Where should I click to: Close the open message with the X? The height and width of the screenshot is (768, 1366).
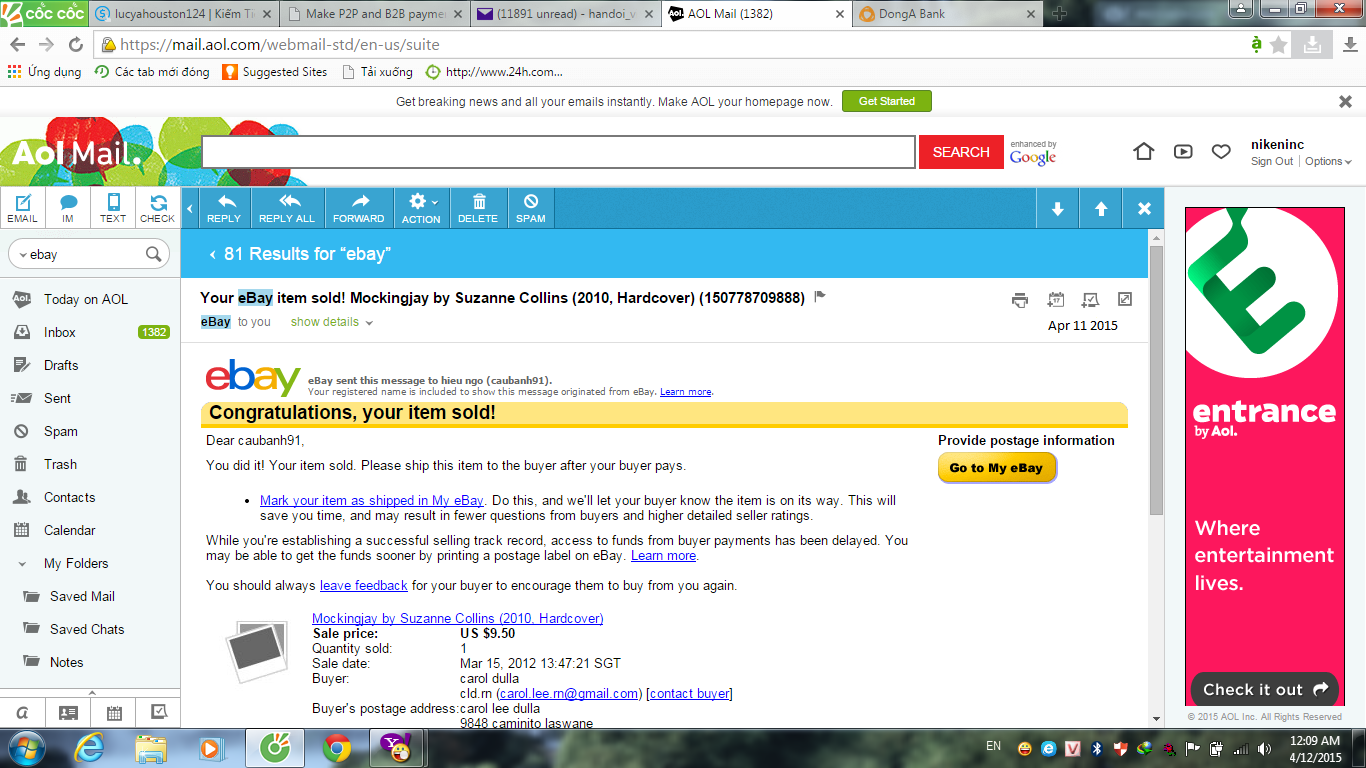click(x=1144, y=209)
